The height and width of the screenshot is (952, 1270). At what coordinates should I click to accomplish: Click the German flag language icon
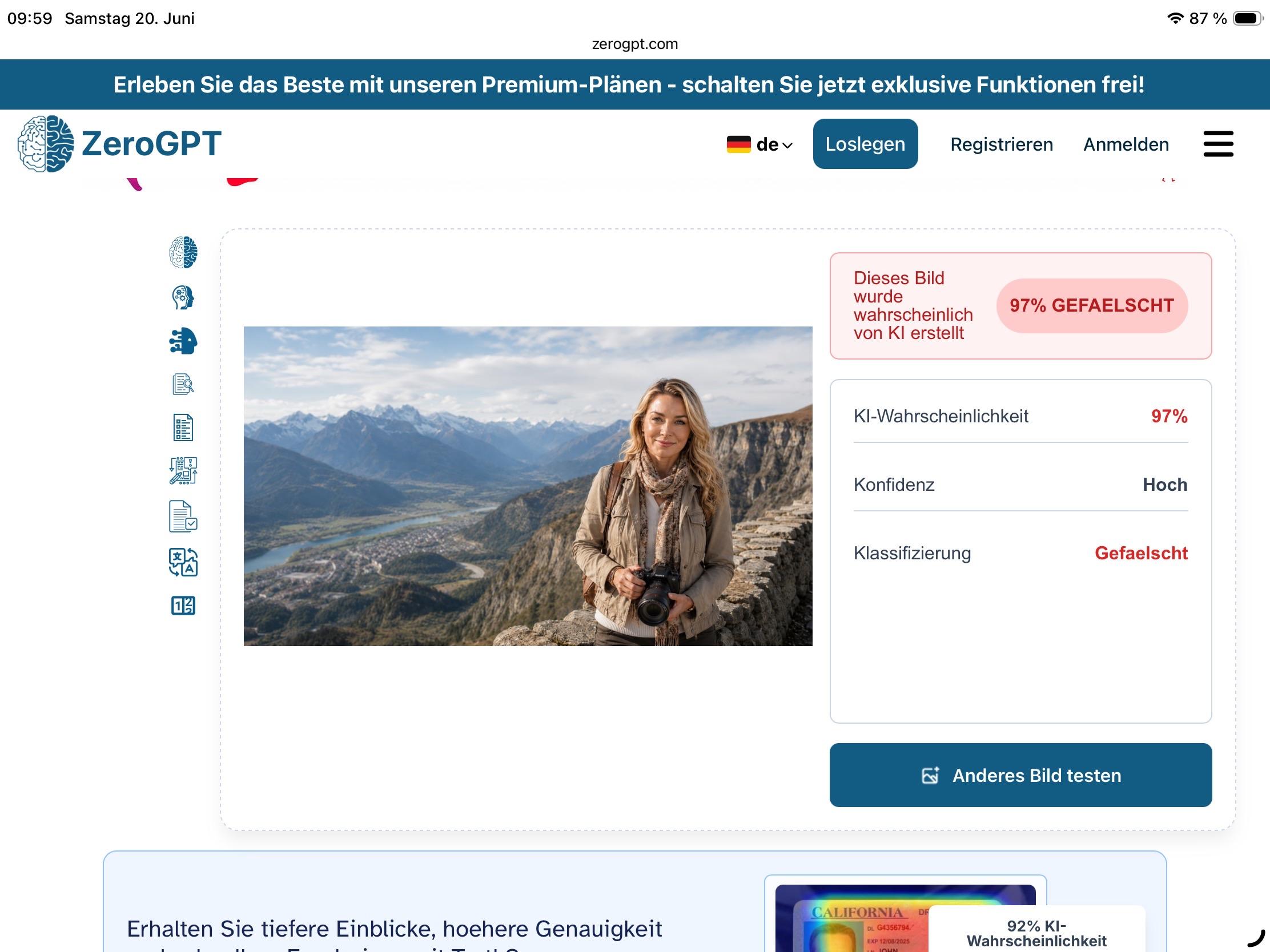click(738, 144)
